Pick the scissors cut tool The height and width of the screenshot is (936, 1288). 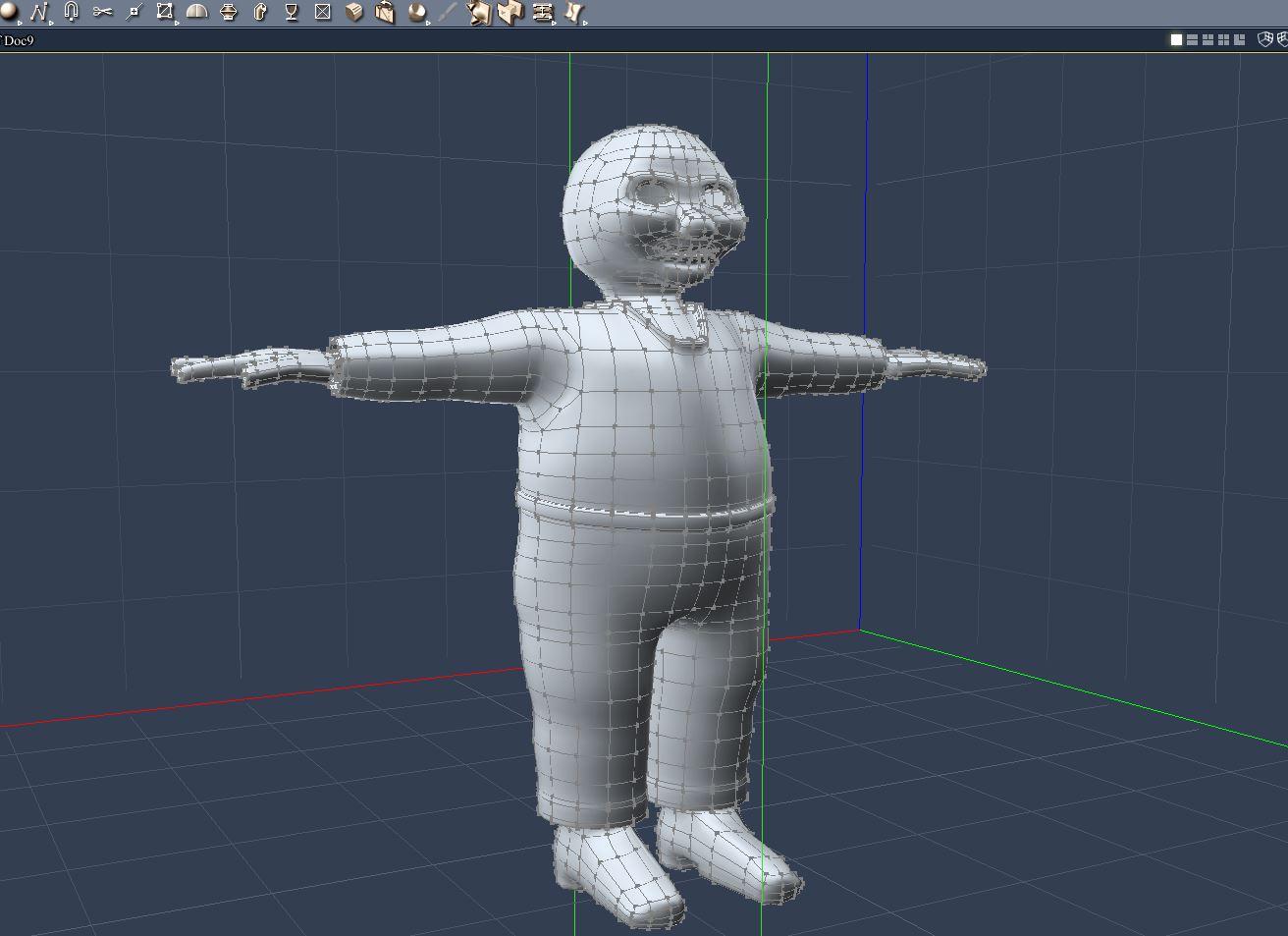click(x=102, y=12)
